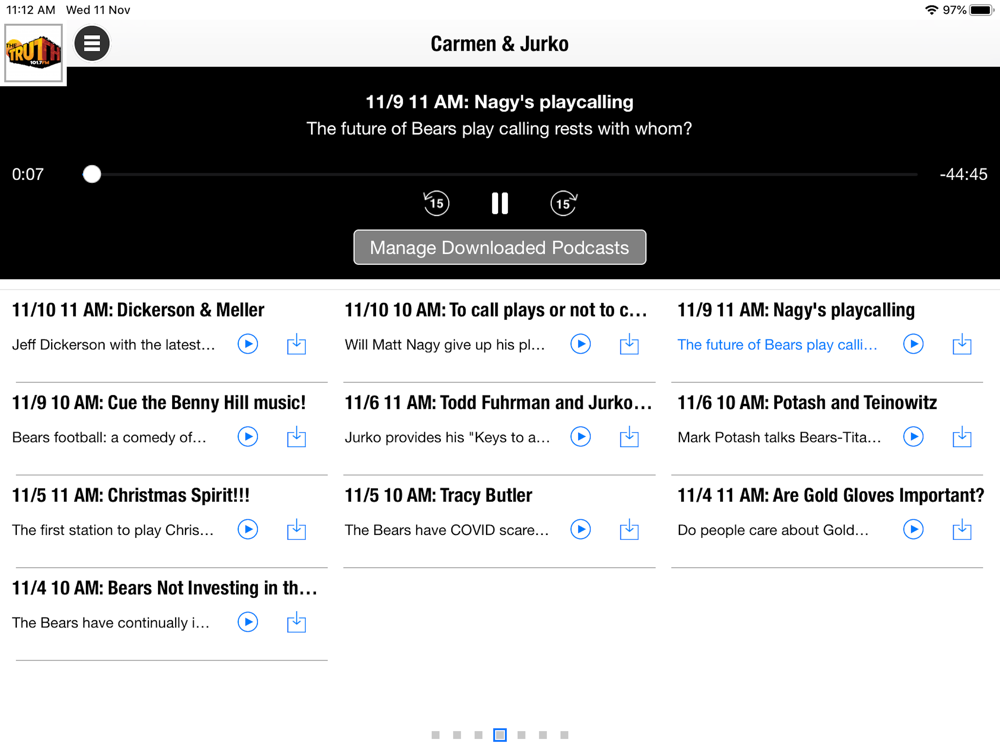
Task: Download Christmas Spirit!!! episode
Action: pyautogui.click(x=297, y=529)
